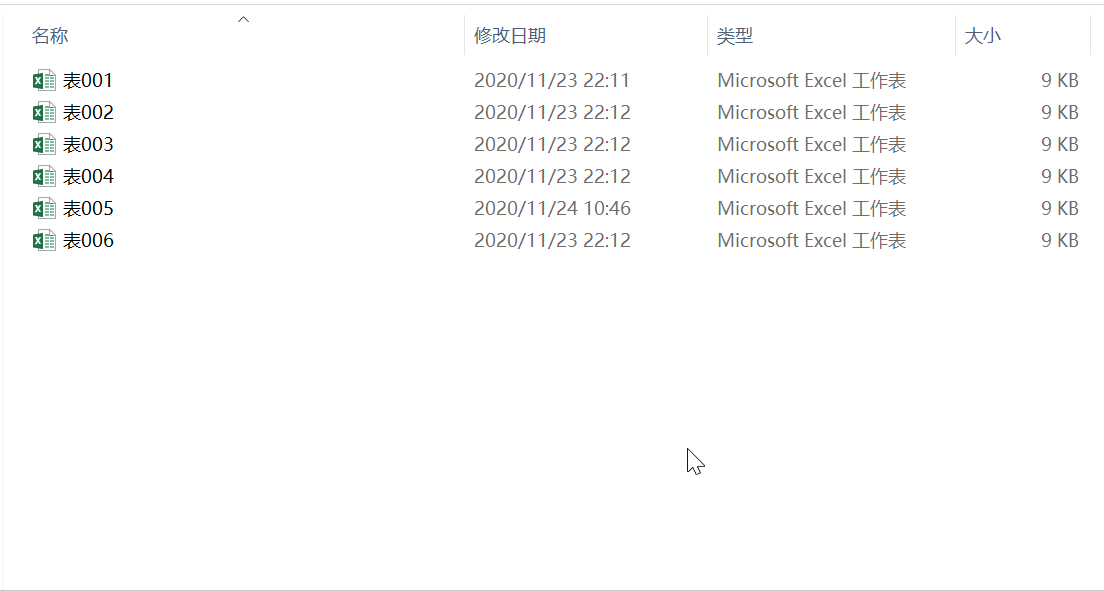This screenshot has height=591, width=1104.
Task: Click the modified date of 表002
Action: pyautogui.click(x=552, y=113)
